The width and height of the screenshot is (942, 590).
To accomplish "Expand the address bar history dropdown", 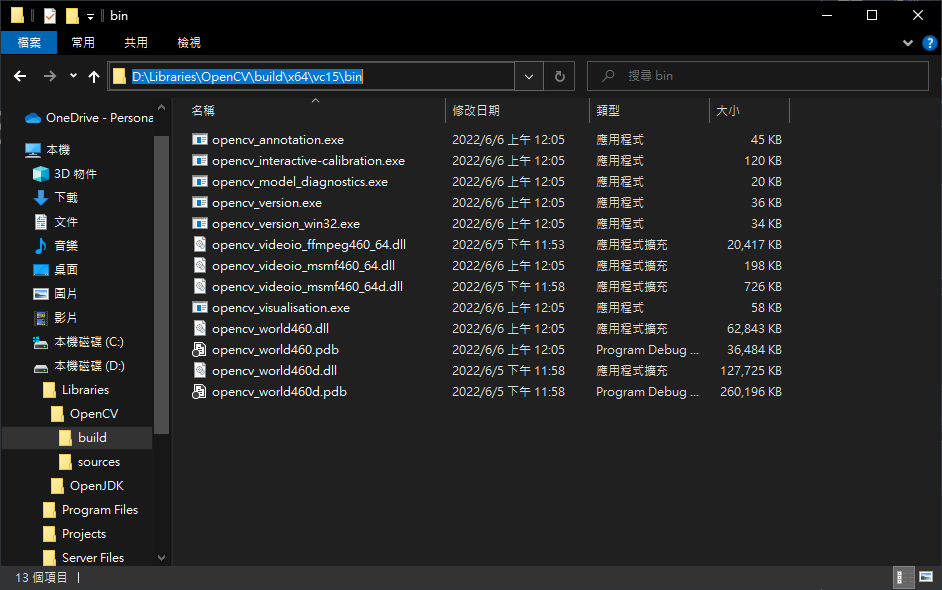I will click(529, 76).
